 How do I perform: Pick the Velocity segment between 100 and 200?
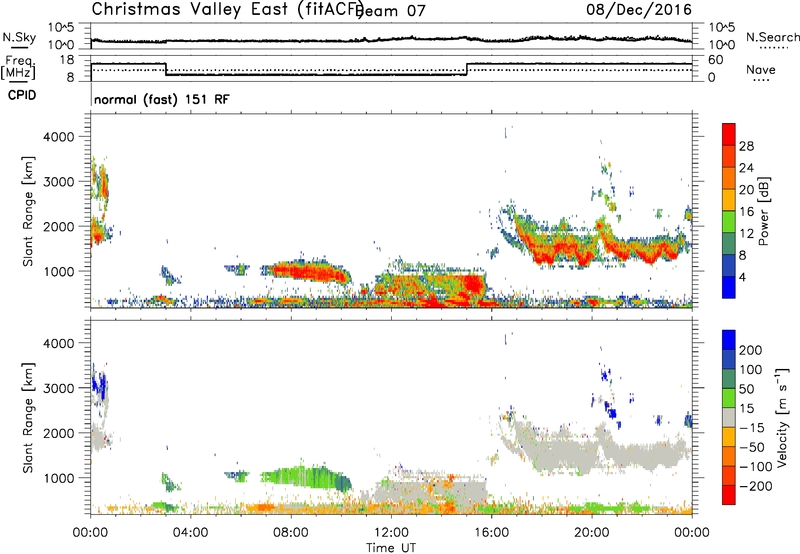(729, 359)
